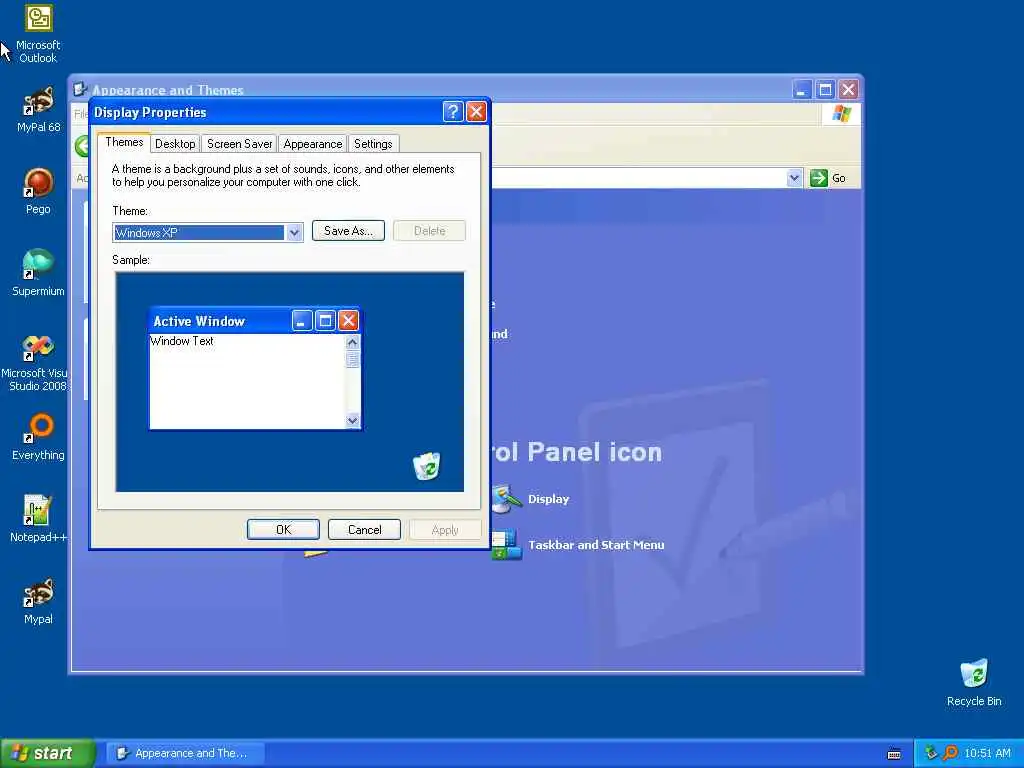Click the Save As... button
1024x768 pixels.
[348, 231]
